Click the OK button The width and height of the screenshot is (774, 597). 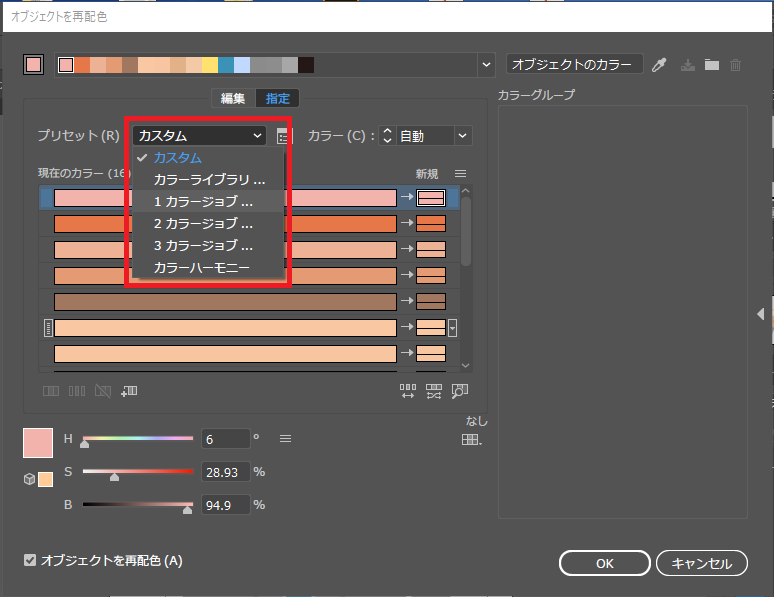tap(605, 563)
